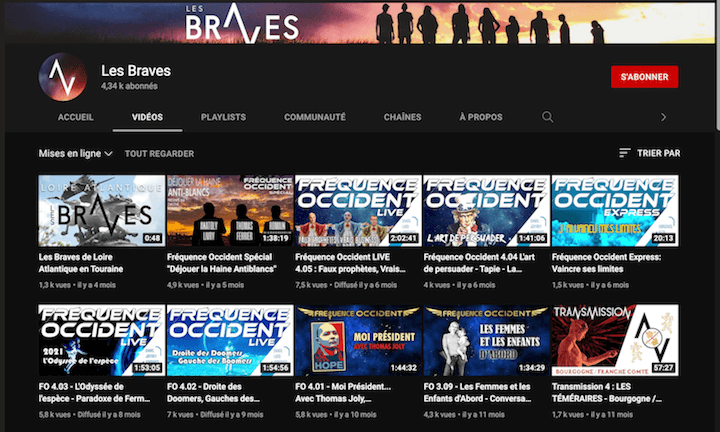Click the 7,5 k vues Diffusé il y a 6 mois text
Screen dimensions: 720x432
(x=346, y=285)
